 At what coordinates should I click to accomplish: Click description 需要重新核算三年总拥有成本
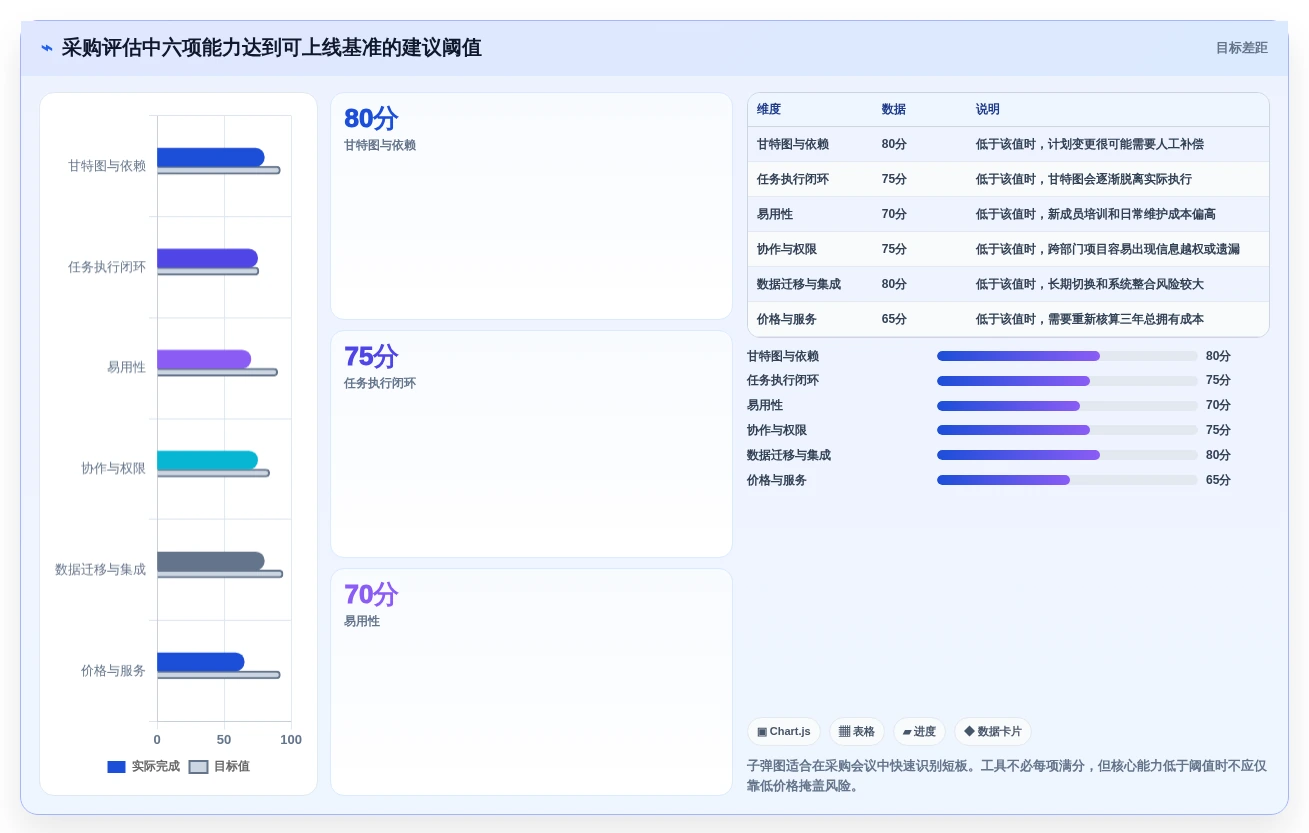click(x=1126, y=319)
